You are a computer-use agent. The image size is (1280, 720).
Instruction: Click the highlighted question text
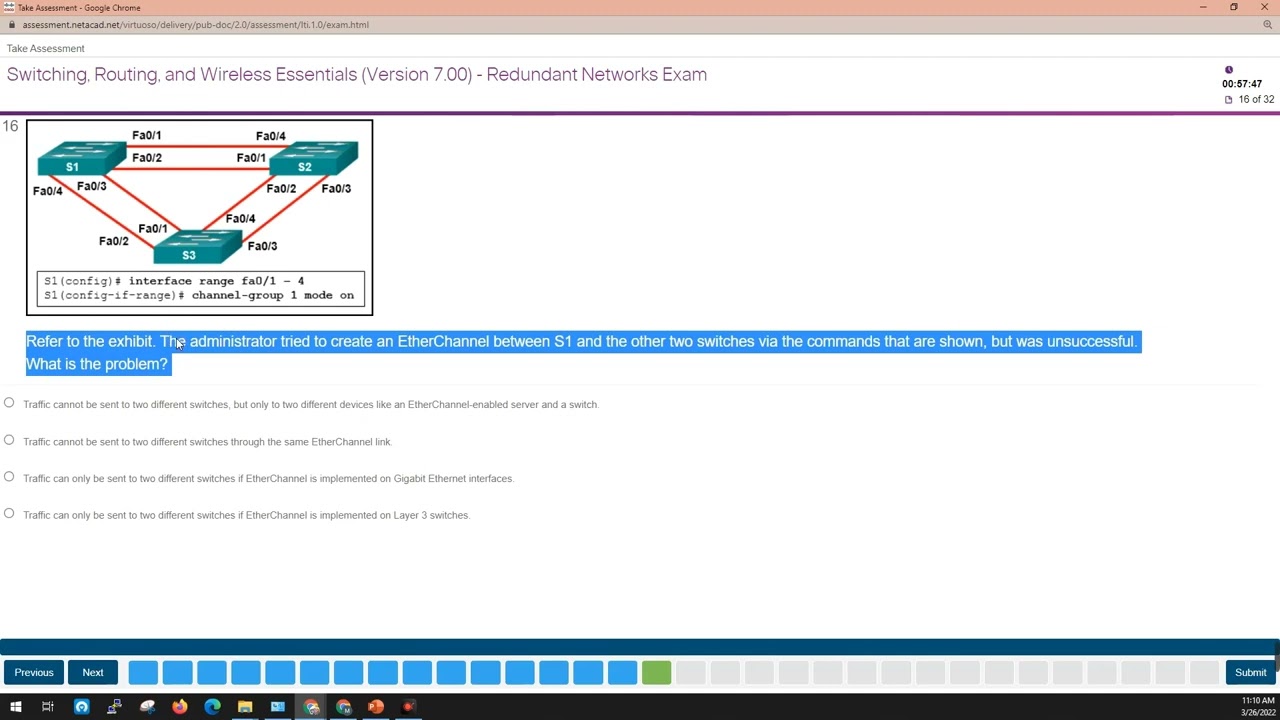click(583, 352)
